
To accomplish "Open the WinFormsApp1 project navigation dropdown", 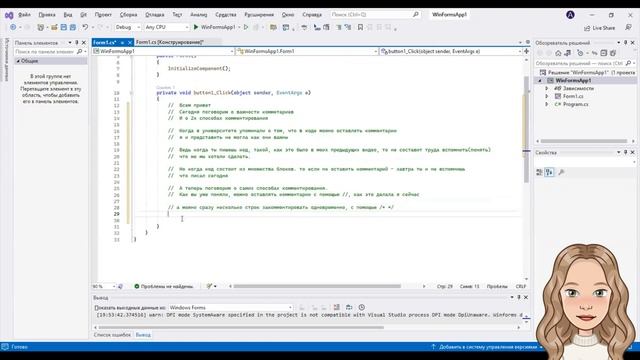I will tap(163, 51).
